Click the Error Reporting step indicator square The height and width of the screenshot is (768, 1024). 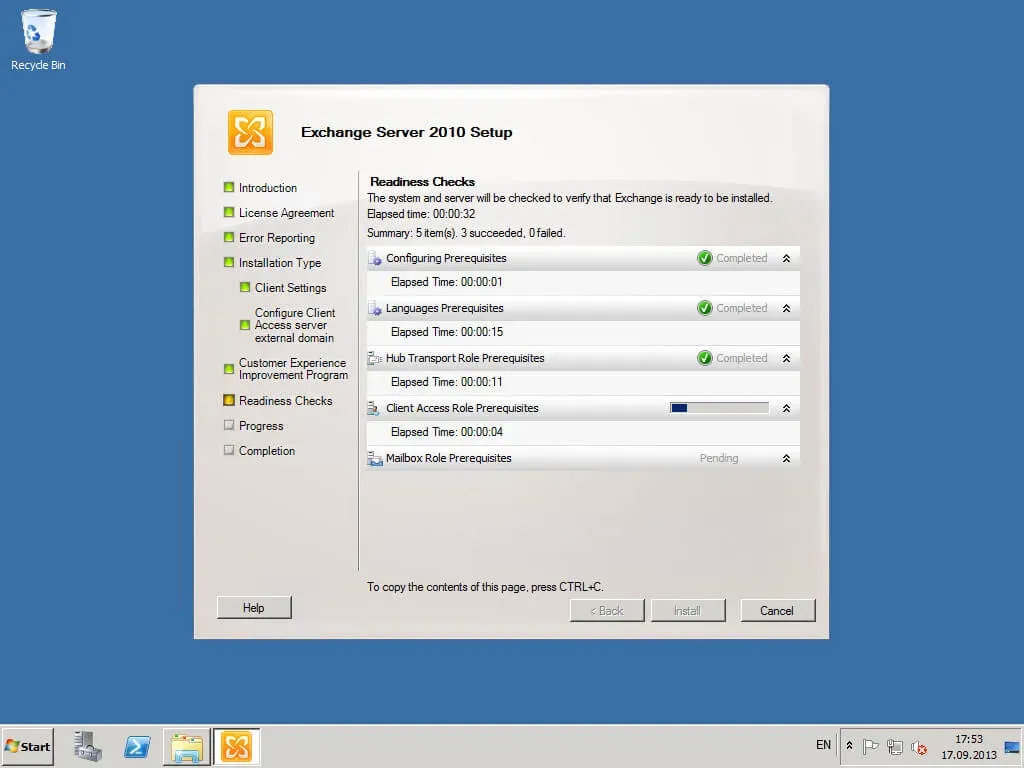point(229,237)
